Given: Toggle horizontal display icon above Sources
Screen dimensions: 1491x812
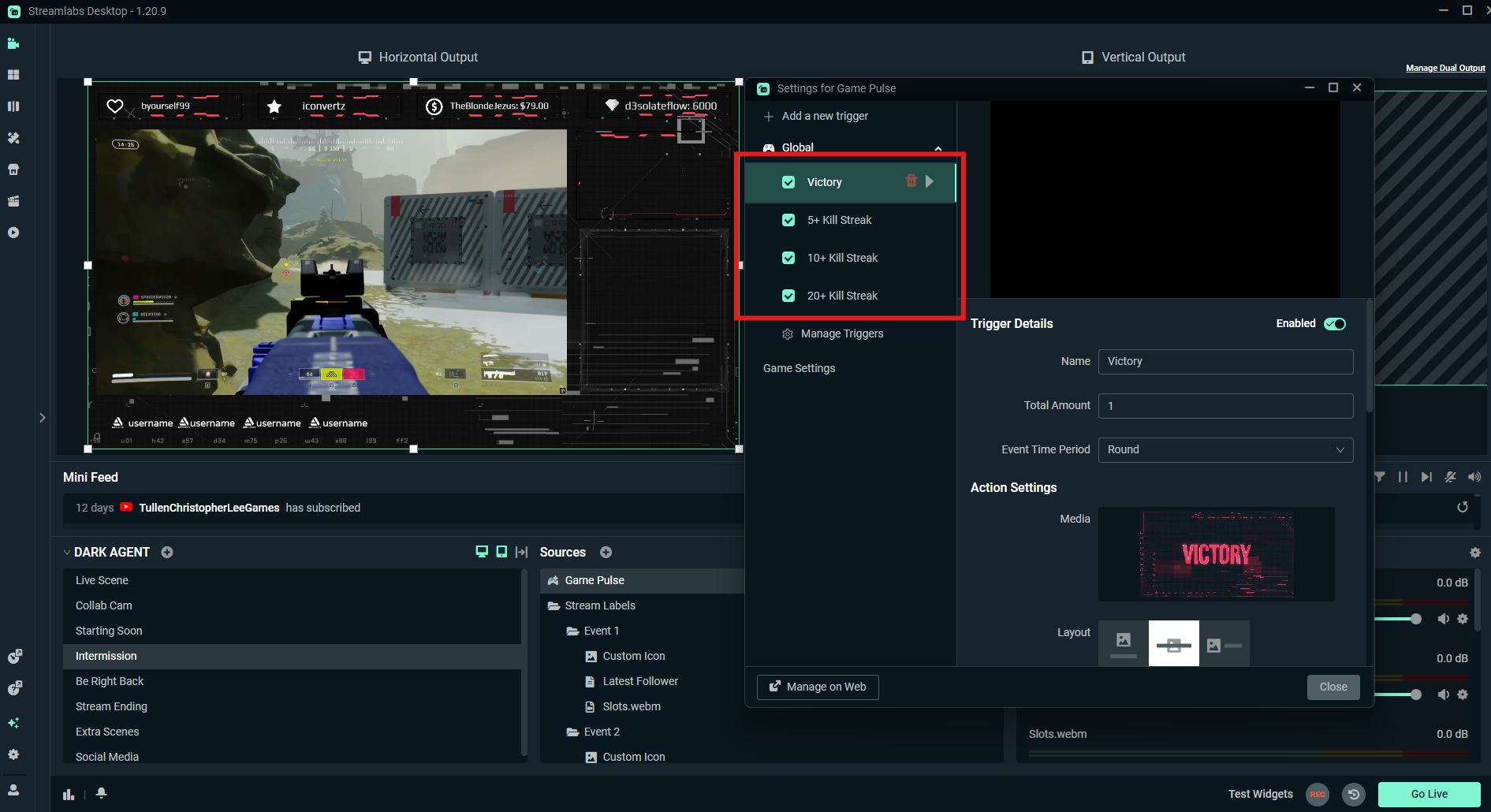Looking at the screenshot, I should tap(482, 552).
